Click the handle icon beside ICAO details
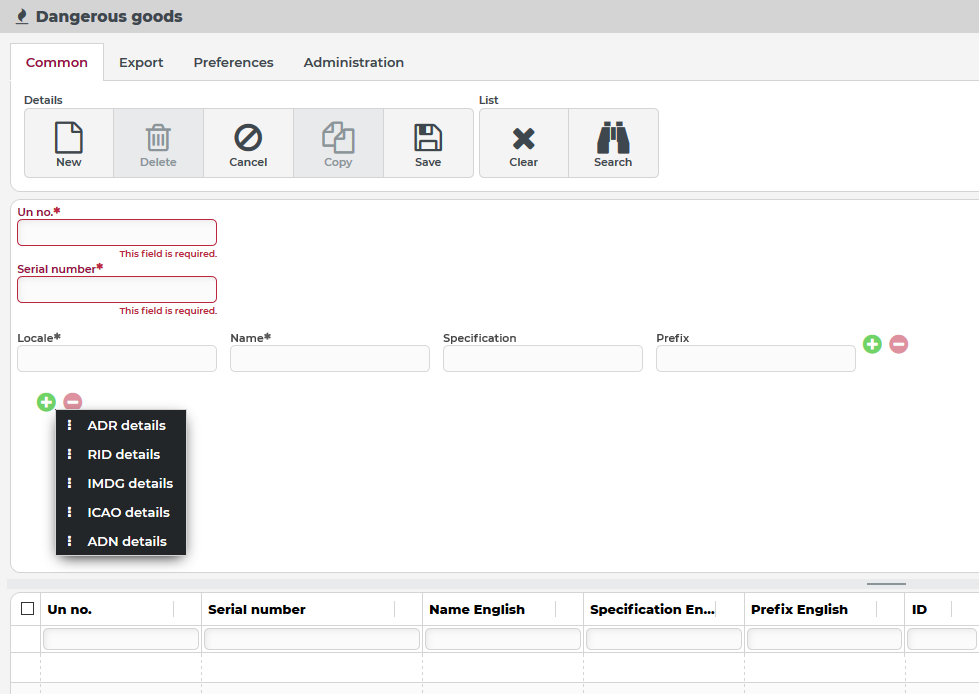Viewport: 979px width, 694px height. (x=69, y=512)
